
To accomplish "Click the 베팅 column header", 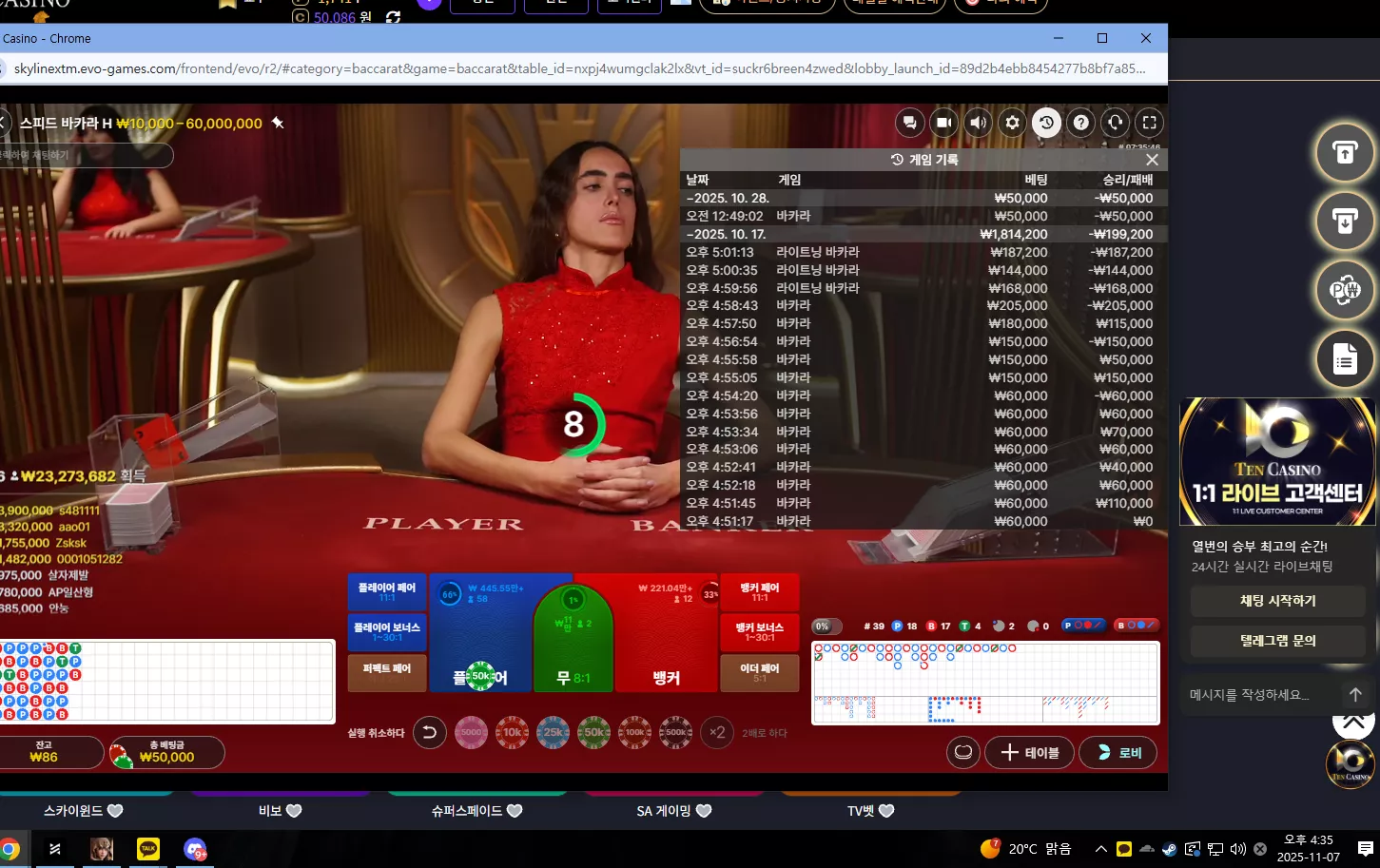I will click(x=1036, y=180).
